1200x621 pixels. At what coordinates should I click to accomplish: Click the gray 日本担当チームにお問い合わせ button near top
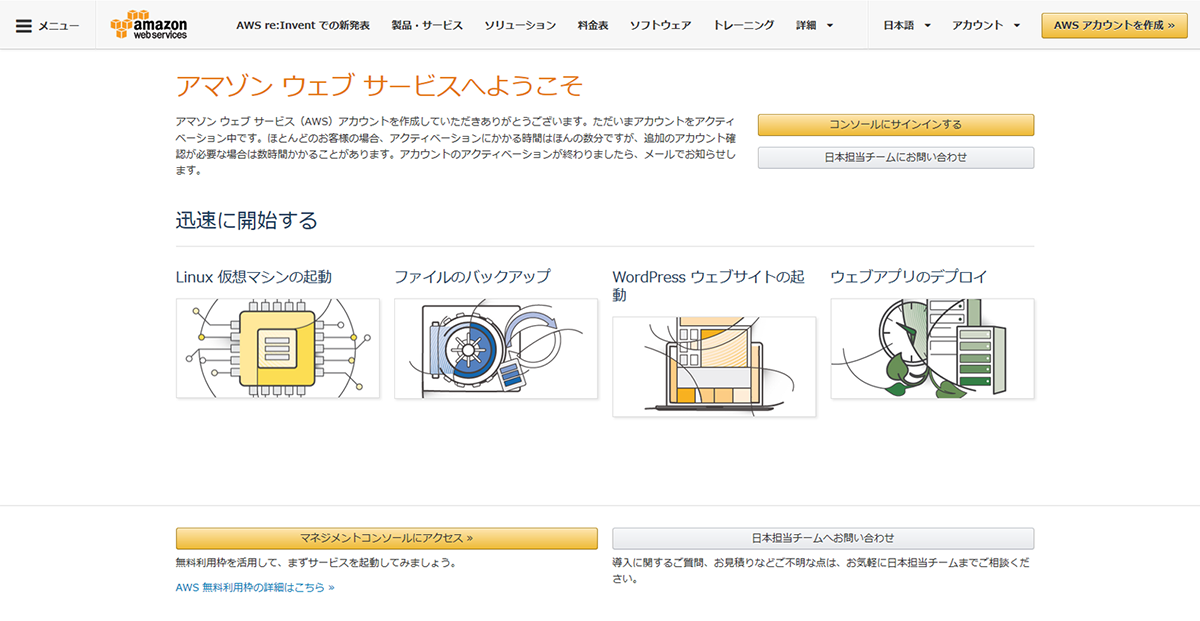tap(896, 158)
